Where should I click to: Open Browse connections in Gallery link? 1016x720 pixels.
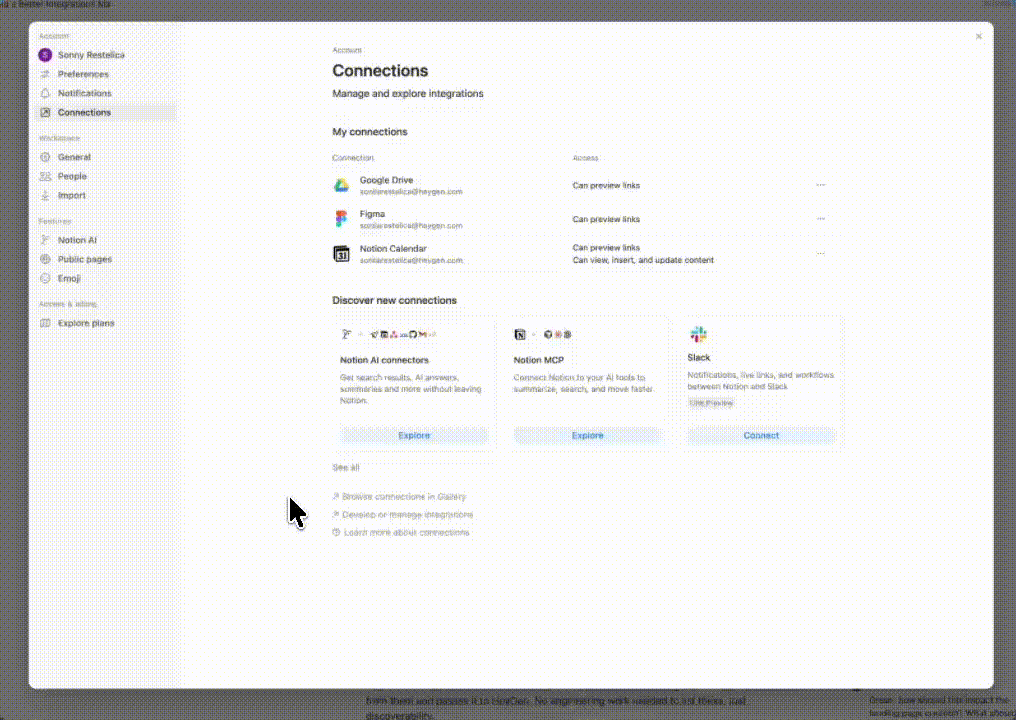[403, 497]
